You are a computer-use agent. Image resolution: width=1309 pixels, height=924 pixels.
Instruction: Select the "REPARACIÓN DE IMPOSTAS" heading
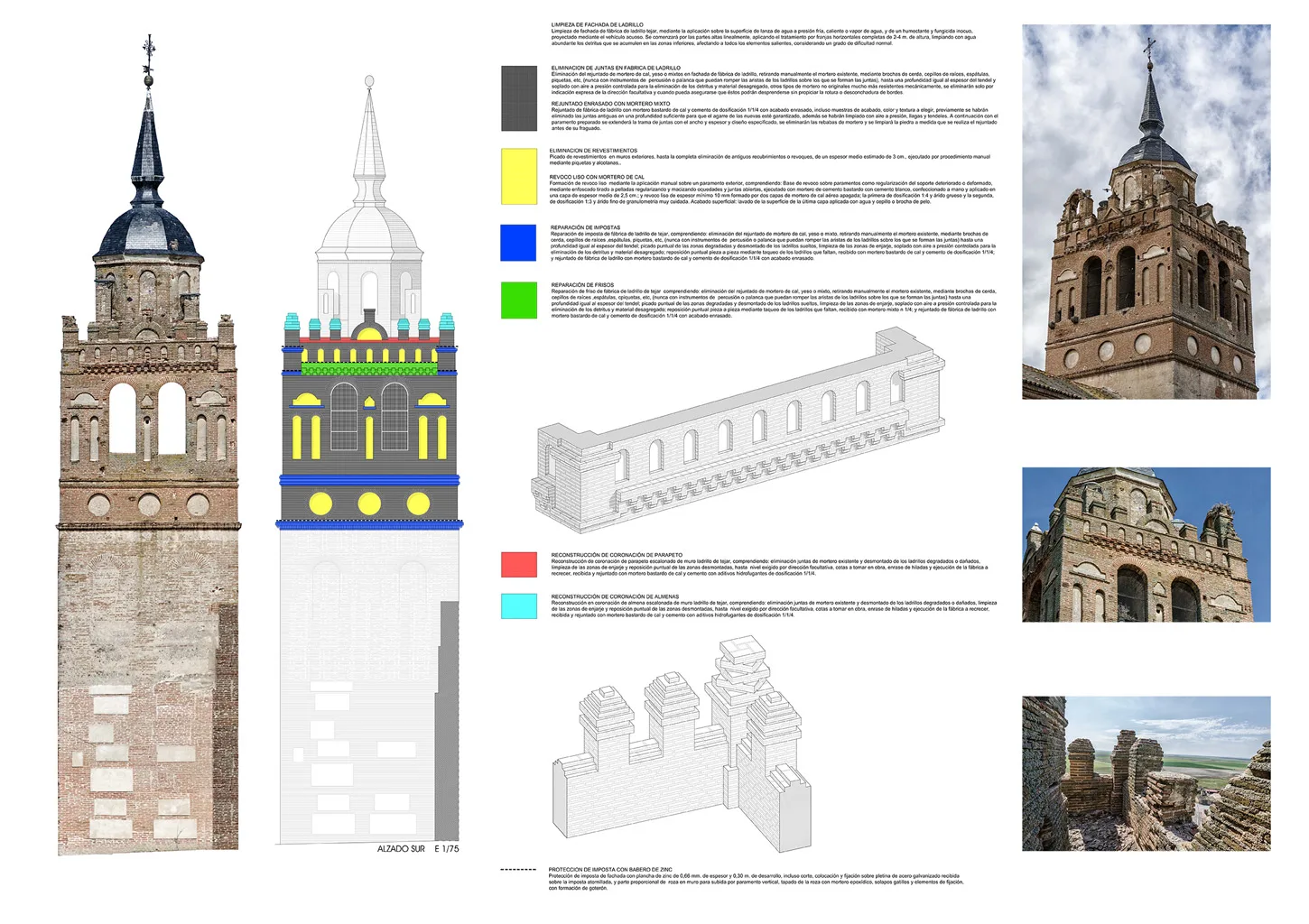585,228
